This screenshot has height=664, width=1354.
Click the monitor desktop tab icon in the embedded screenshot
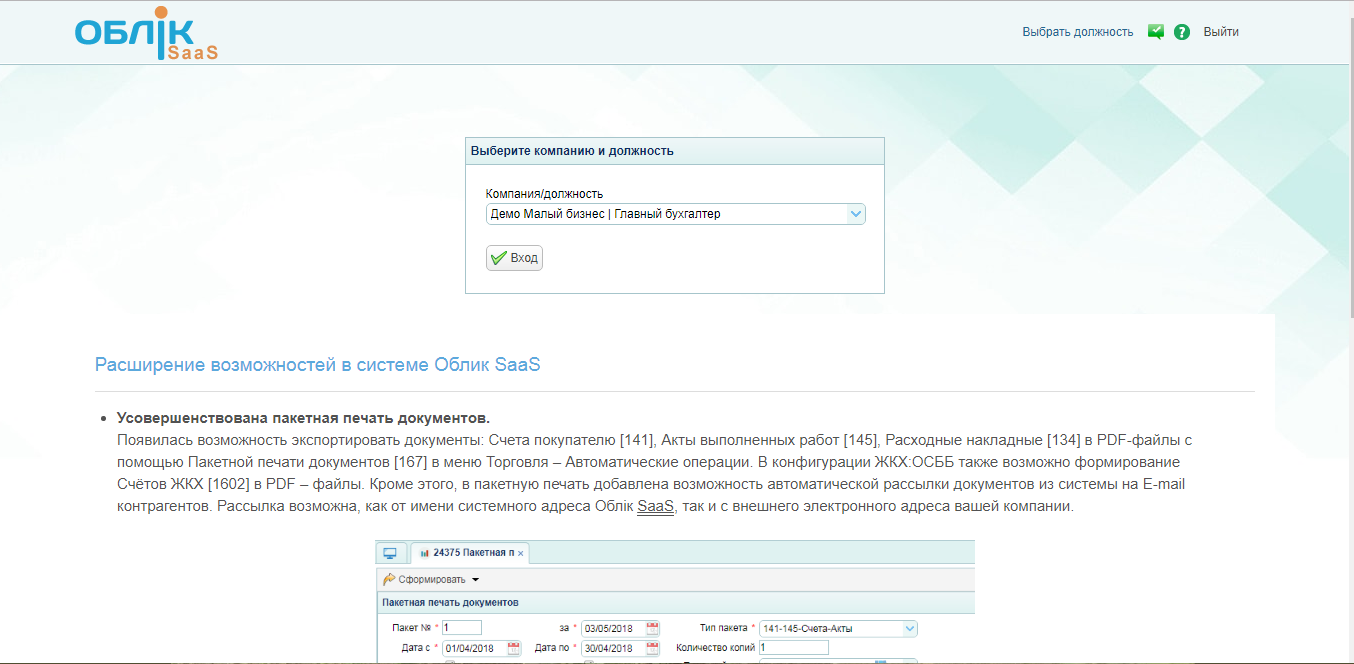(390, 553)
